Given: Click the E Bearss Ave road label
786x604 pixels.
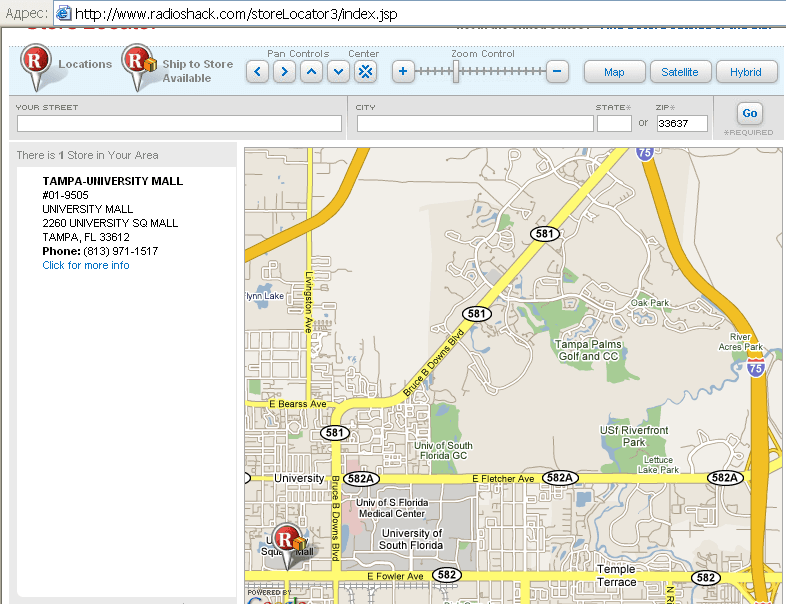Looking at the screenshot, I should point(298,404).
